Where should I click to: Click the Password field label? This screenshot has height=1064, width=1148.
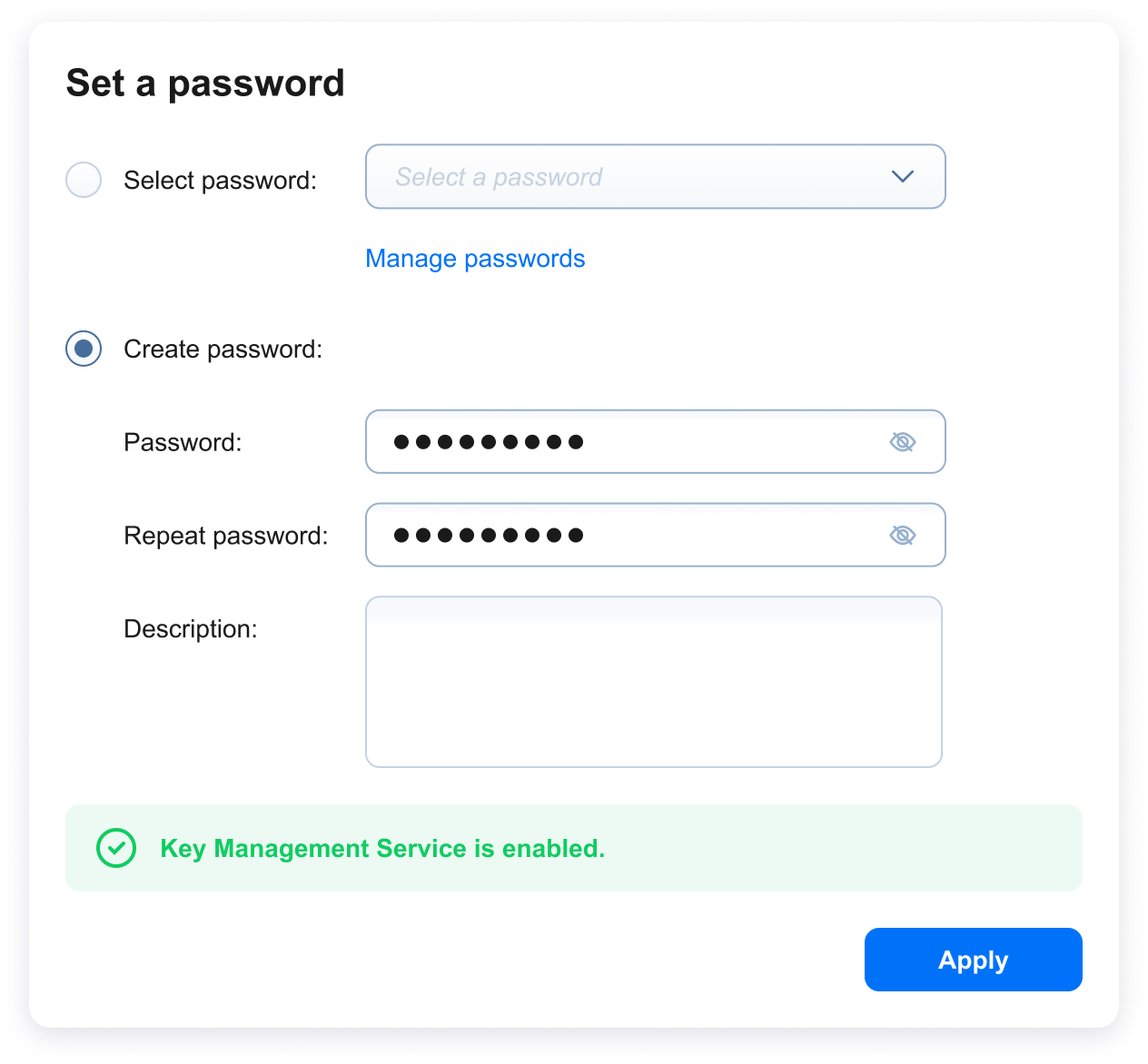183,442
